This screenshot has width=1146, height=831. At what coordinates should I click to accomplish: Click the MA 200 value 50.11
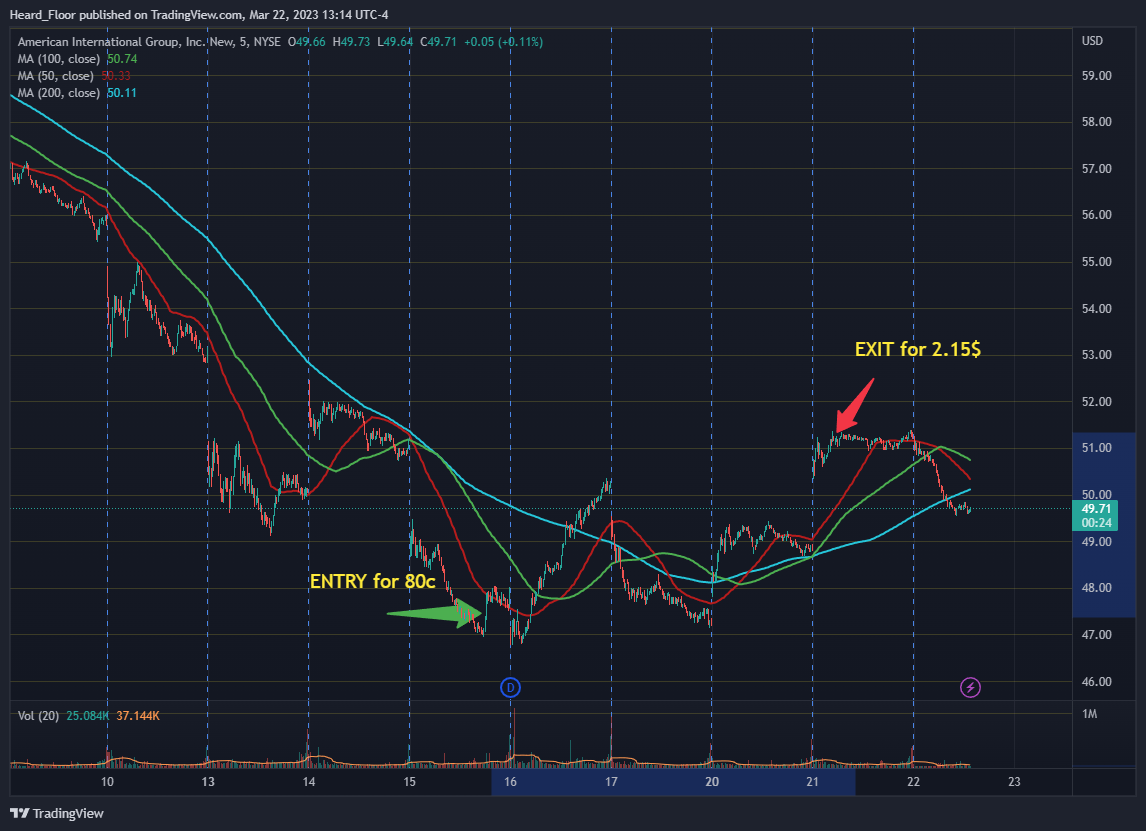pyautogui.click(x=121, y=93)
